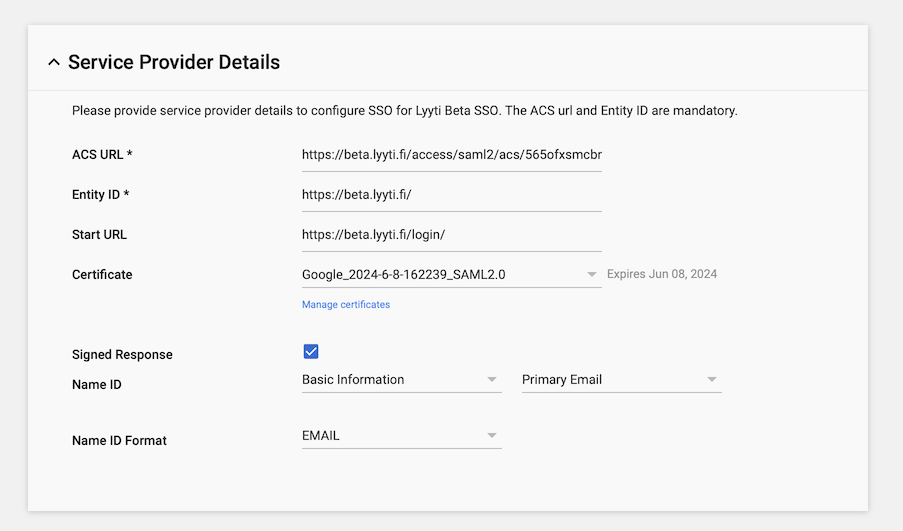Click the Service Provider Details heading

174,63
